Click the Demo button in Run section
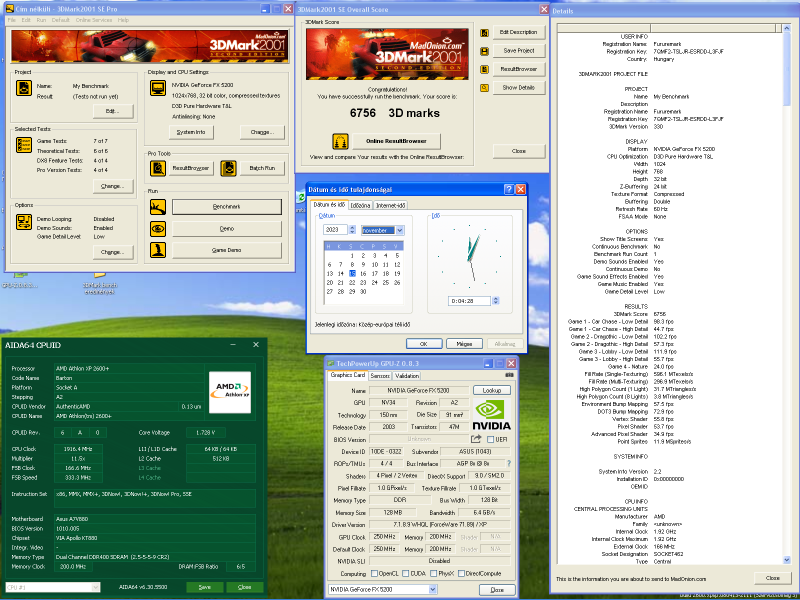The width and height of the screenshot is (800, 600). click(227, 229)
